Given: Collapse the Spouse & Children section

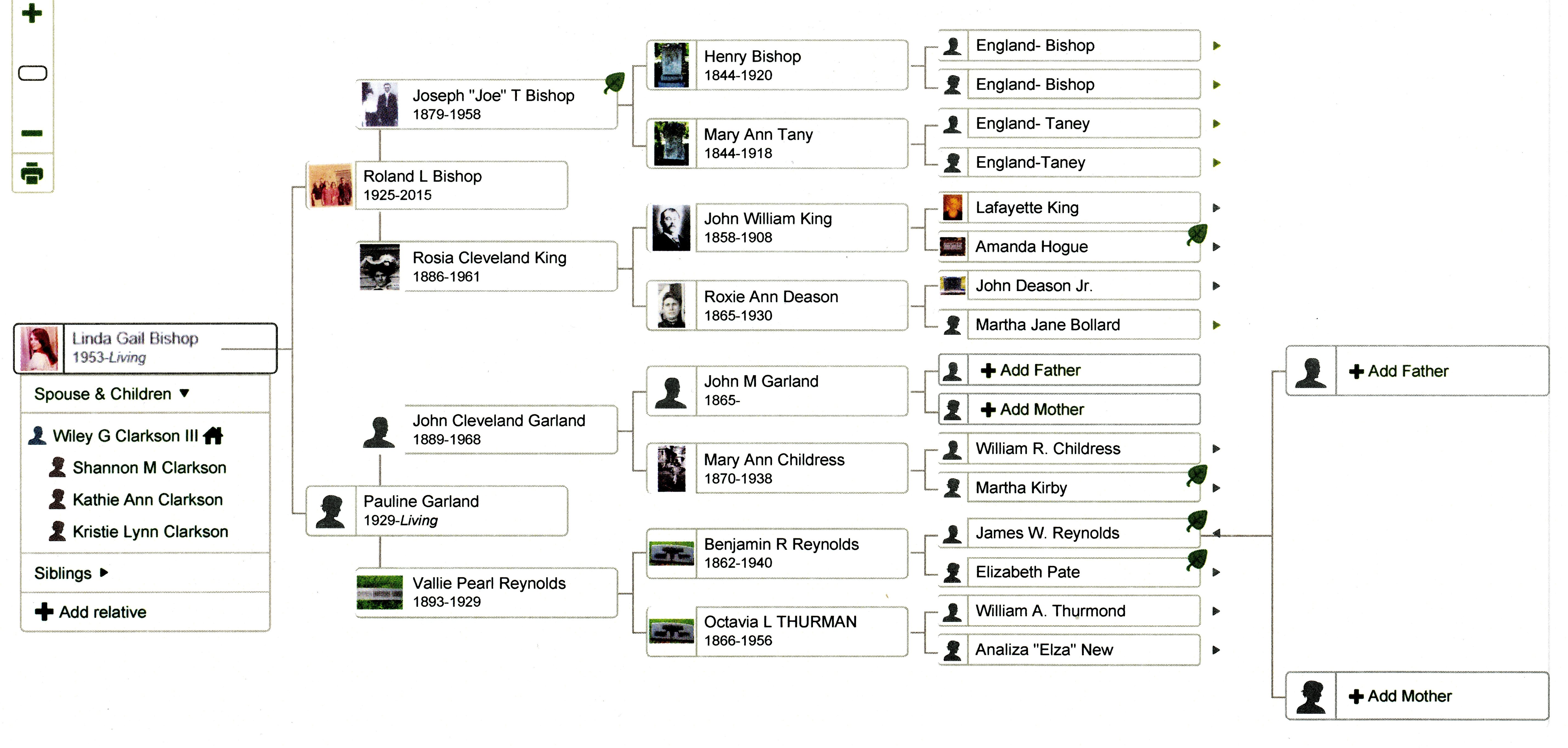Looking at the screenshot, I should pyautogui.click(x=184, y=393).
